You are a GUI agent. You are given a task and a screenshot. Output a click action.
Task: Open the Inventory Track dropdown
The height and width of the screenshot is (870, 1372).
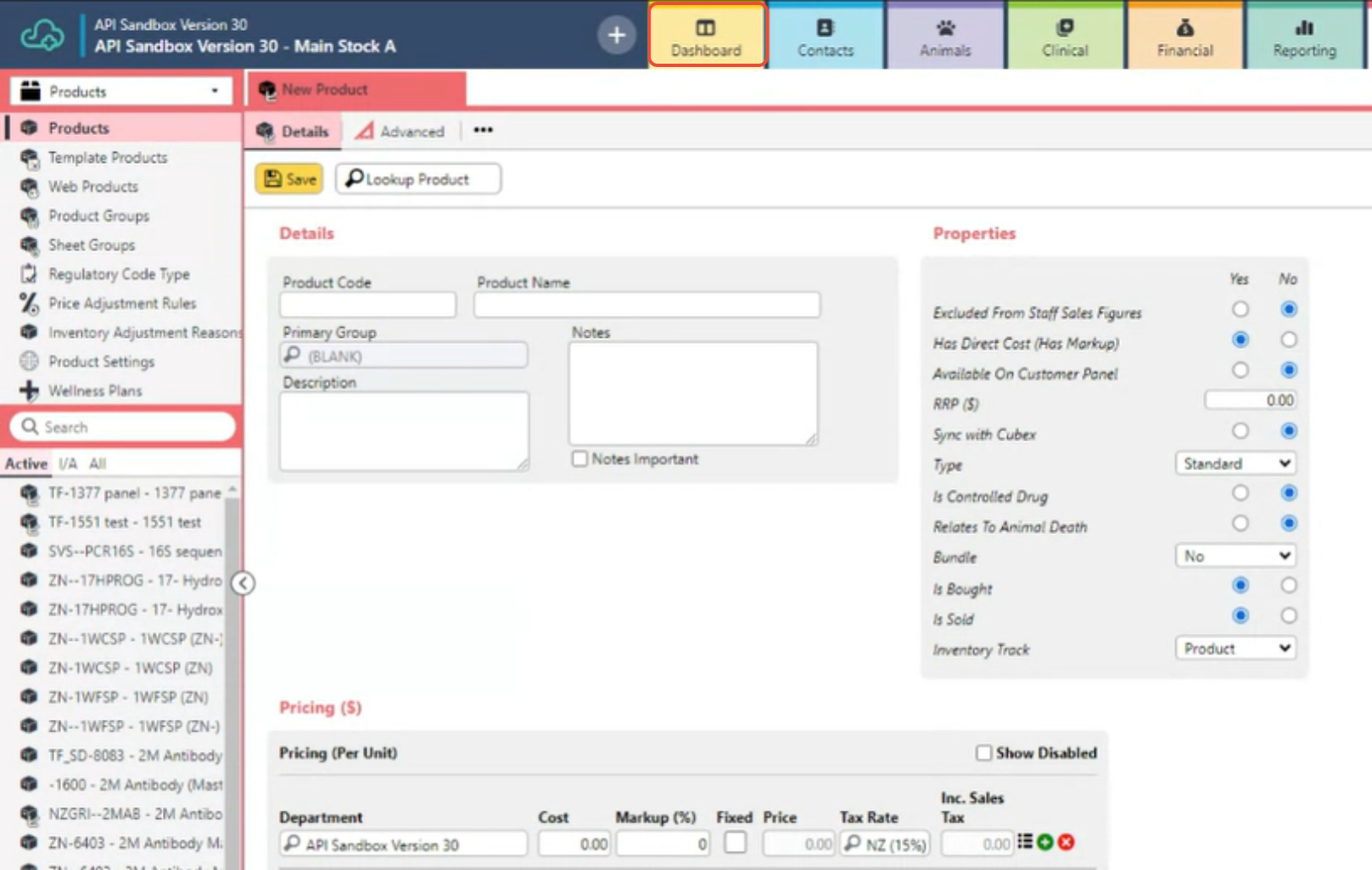[1235, 648]
